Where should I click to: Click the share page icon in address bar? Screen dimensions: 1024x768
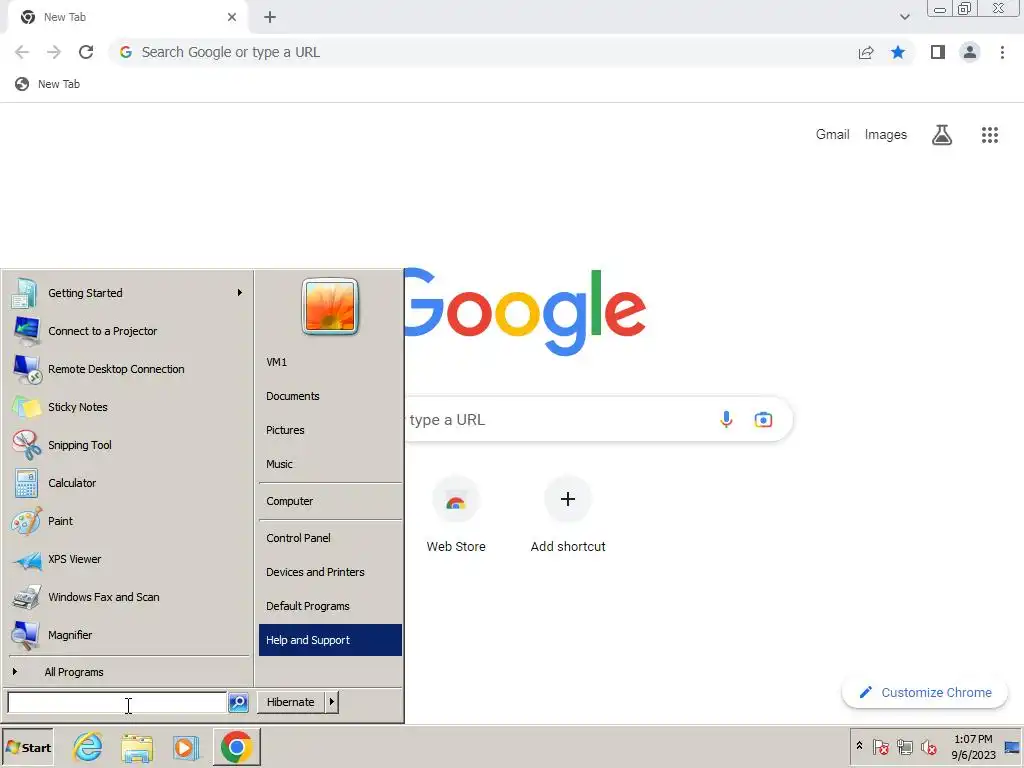(866, 52)
